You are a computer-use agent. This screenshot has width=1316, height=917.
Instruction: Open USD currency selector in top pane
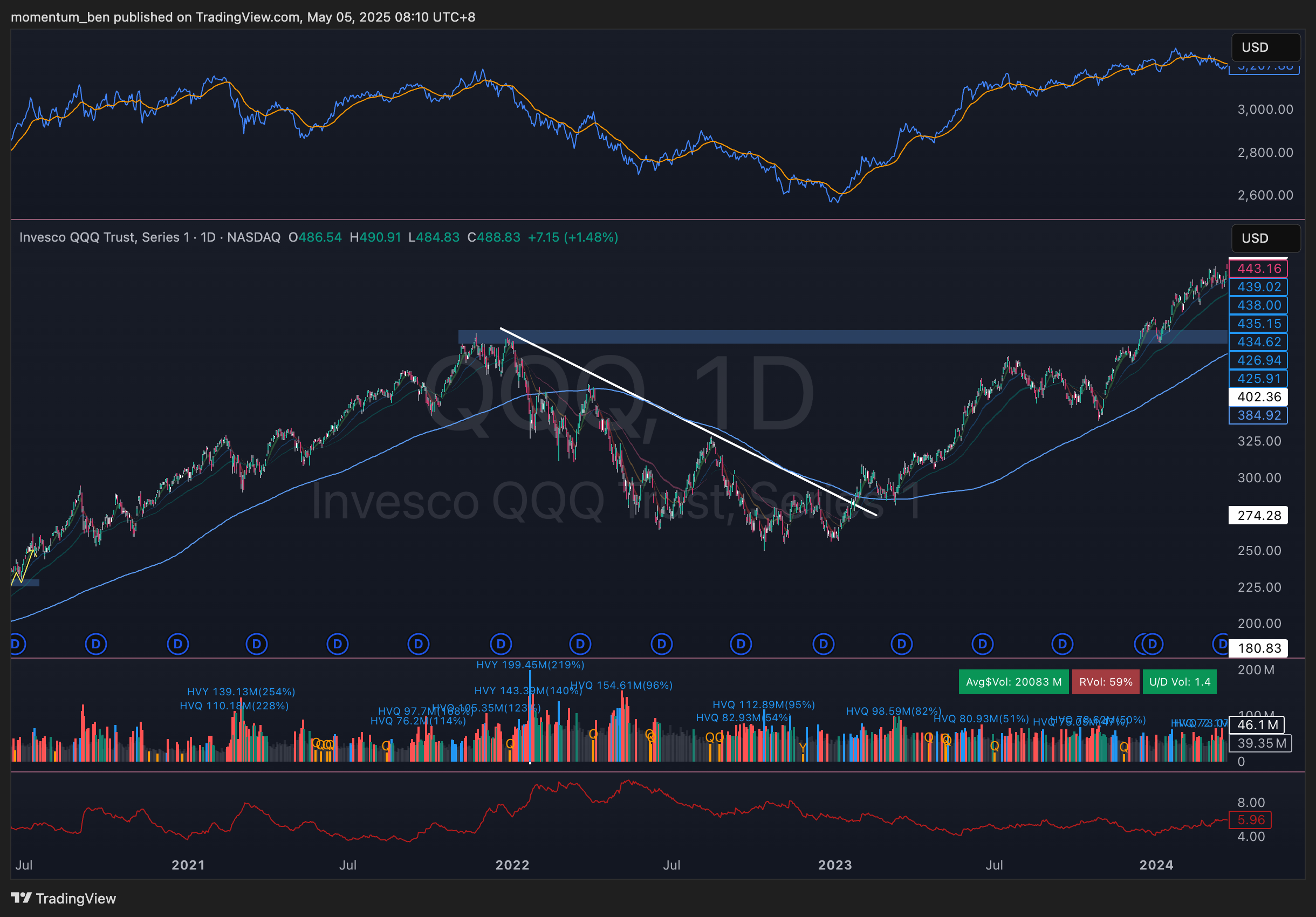(1265, 47)
